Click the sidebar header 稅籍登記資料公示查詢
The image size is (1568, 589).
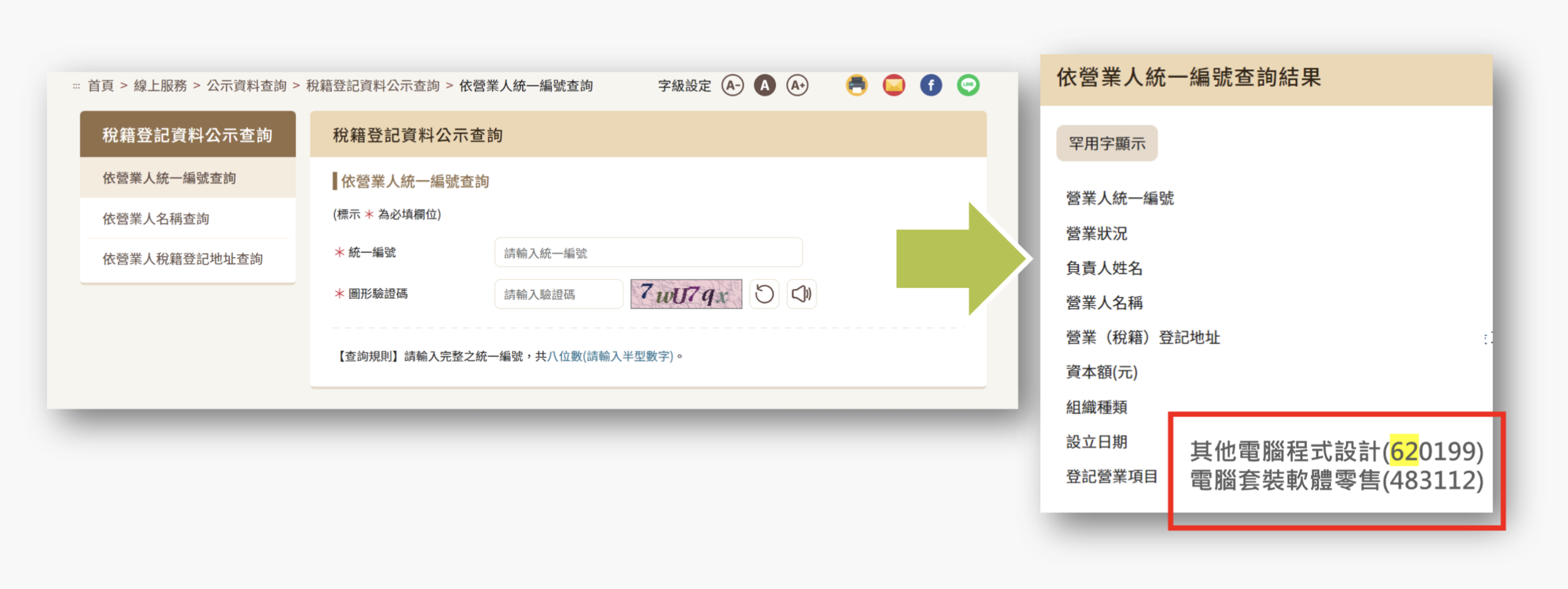tap(188, 135)
